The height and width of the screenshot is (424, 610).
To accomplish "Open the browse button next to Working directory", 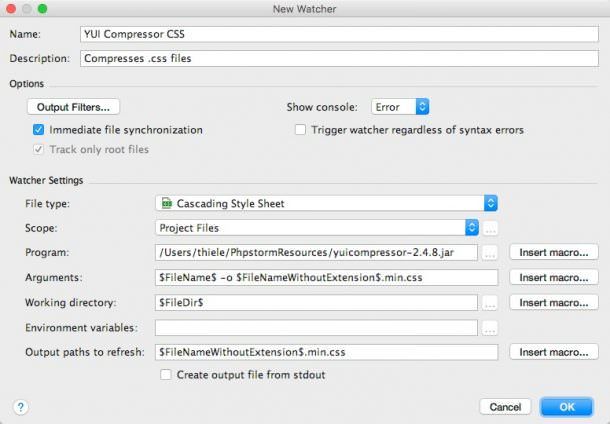I will (490, 303).
